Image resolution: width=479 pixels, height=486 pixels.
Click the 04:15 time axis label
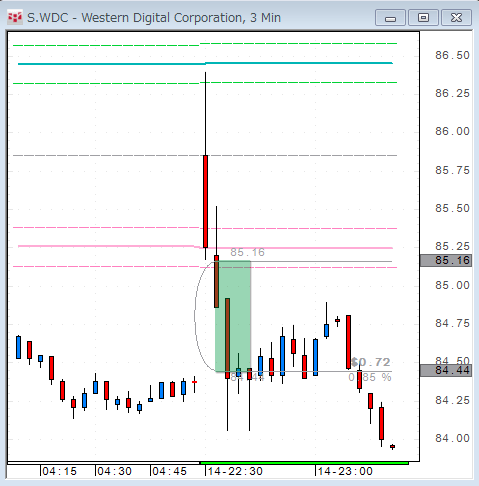(x=59, y=471)
